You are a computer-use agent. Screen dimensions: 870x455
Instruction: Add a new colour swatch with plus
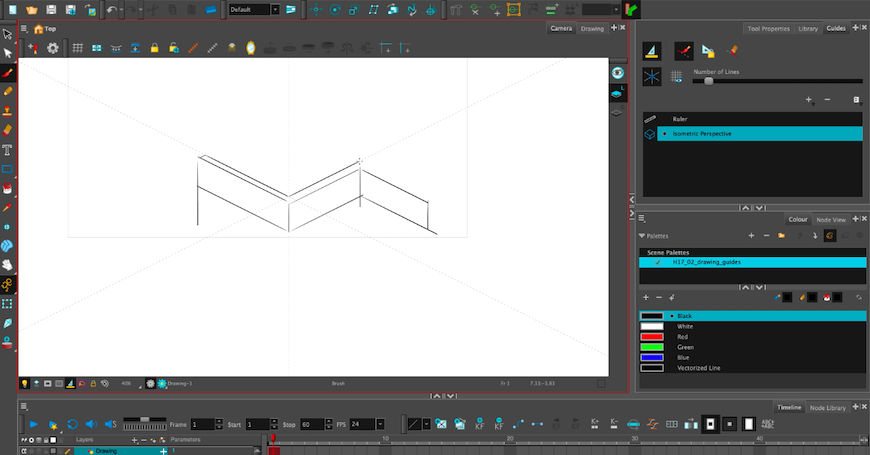646,298
